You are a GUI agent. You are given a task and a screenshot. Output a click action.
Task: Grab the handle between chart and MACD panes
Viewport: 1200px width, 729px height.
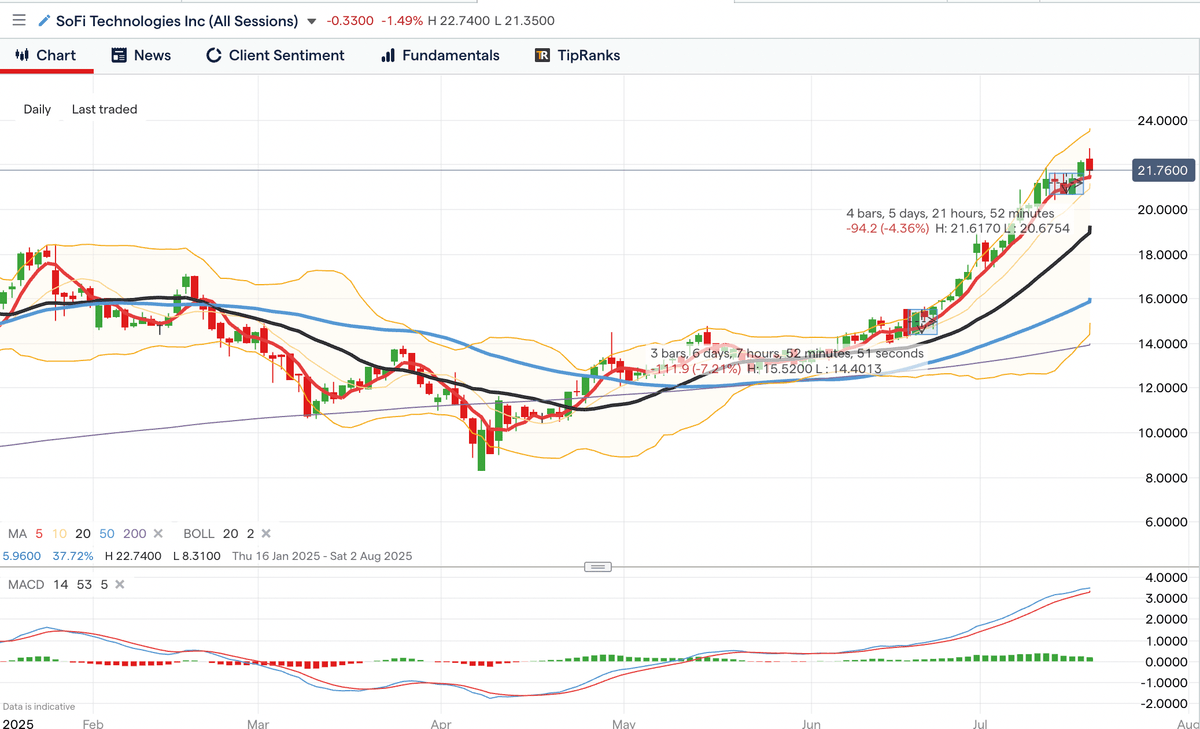point(597,567)
